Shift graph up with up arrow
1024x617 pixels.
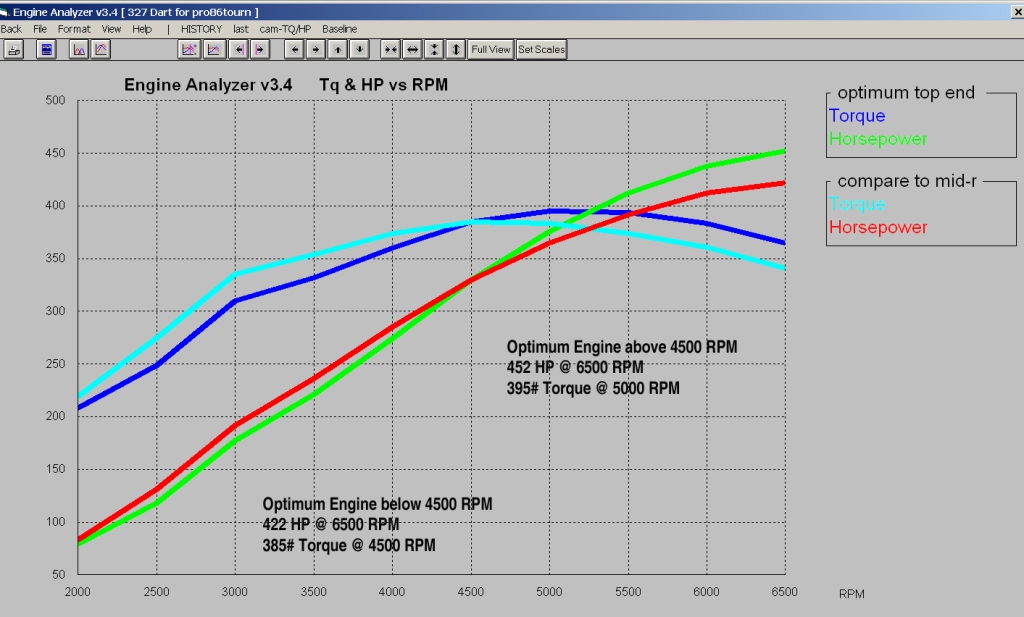pos(338,50)
